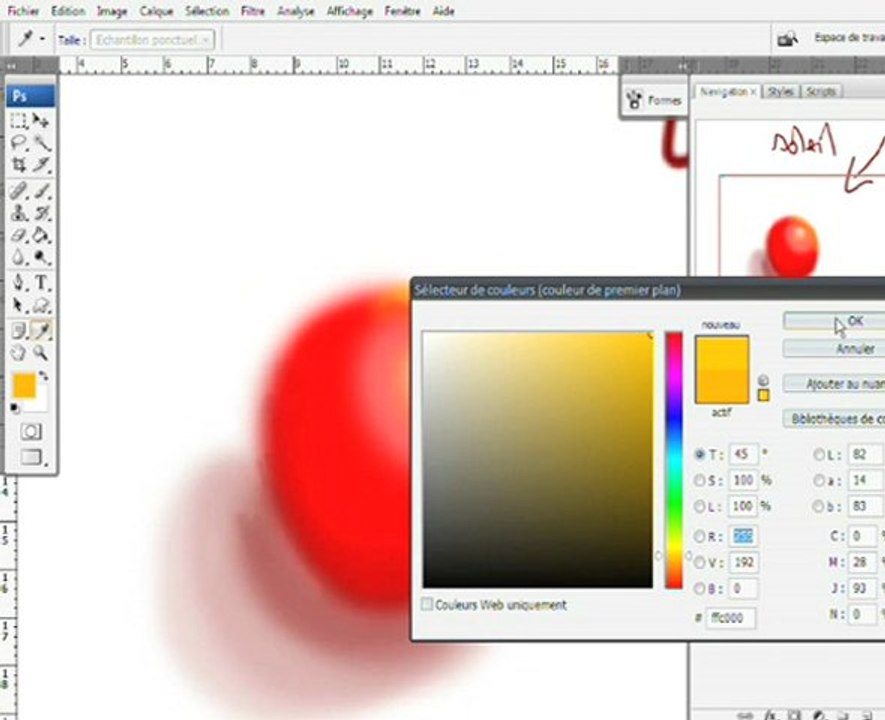Select the Paint Bucket tool
This screenshot has height=720, width=885.
pos(41,235)
